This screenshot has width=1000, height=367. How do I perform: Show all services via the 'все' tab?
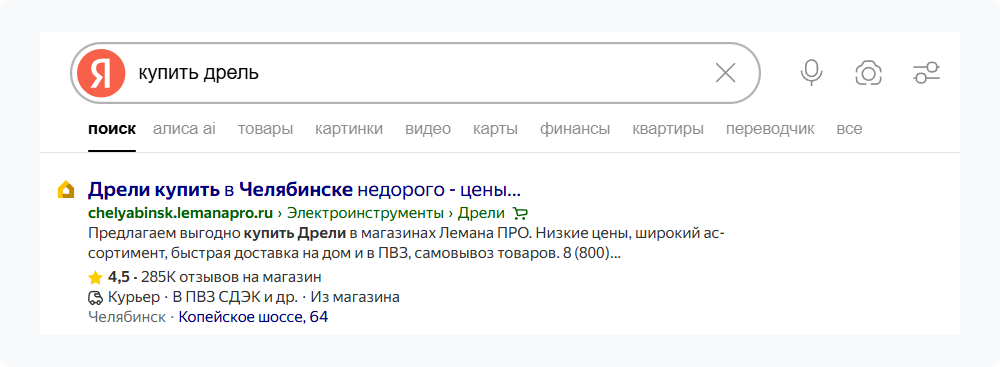pos(849,129)
